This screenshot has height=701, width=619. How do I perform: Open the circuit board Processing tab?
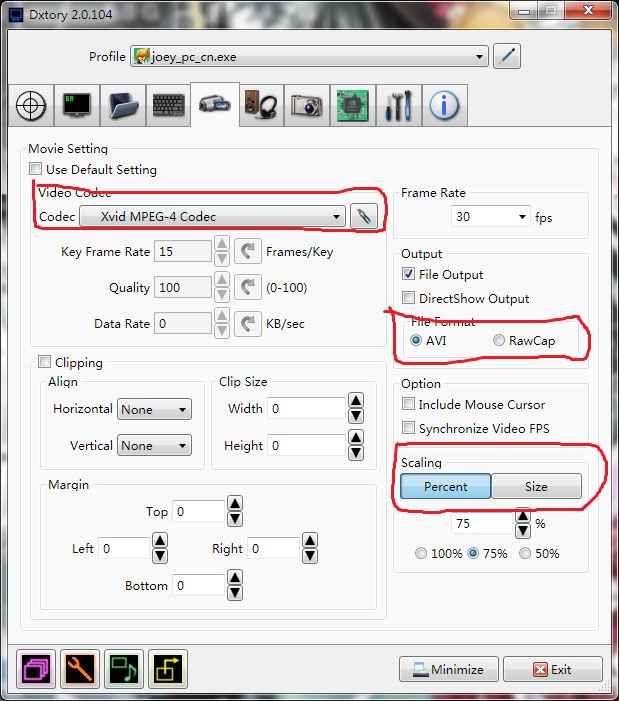(x=353, y=106)
